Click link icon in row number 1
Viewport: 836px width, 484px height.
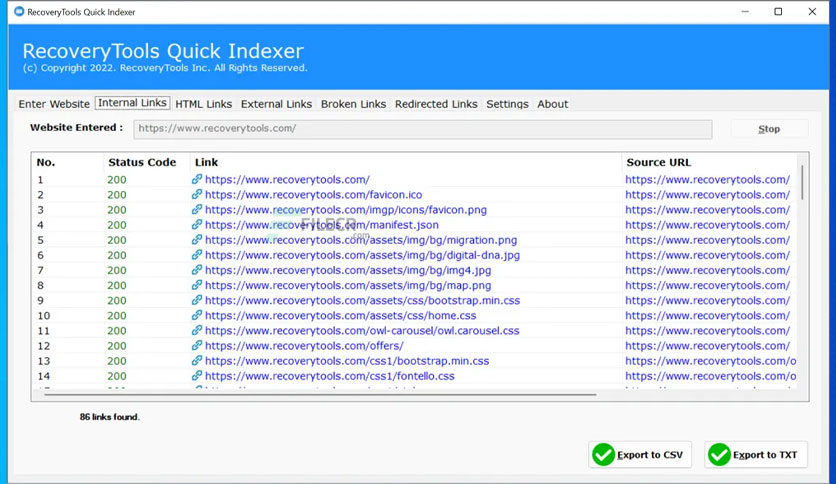point(197,179)
